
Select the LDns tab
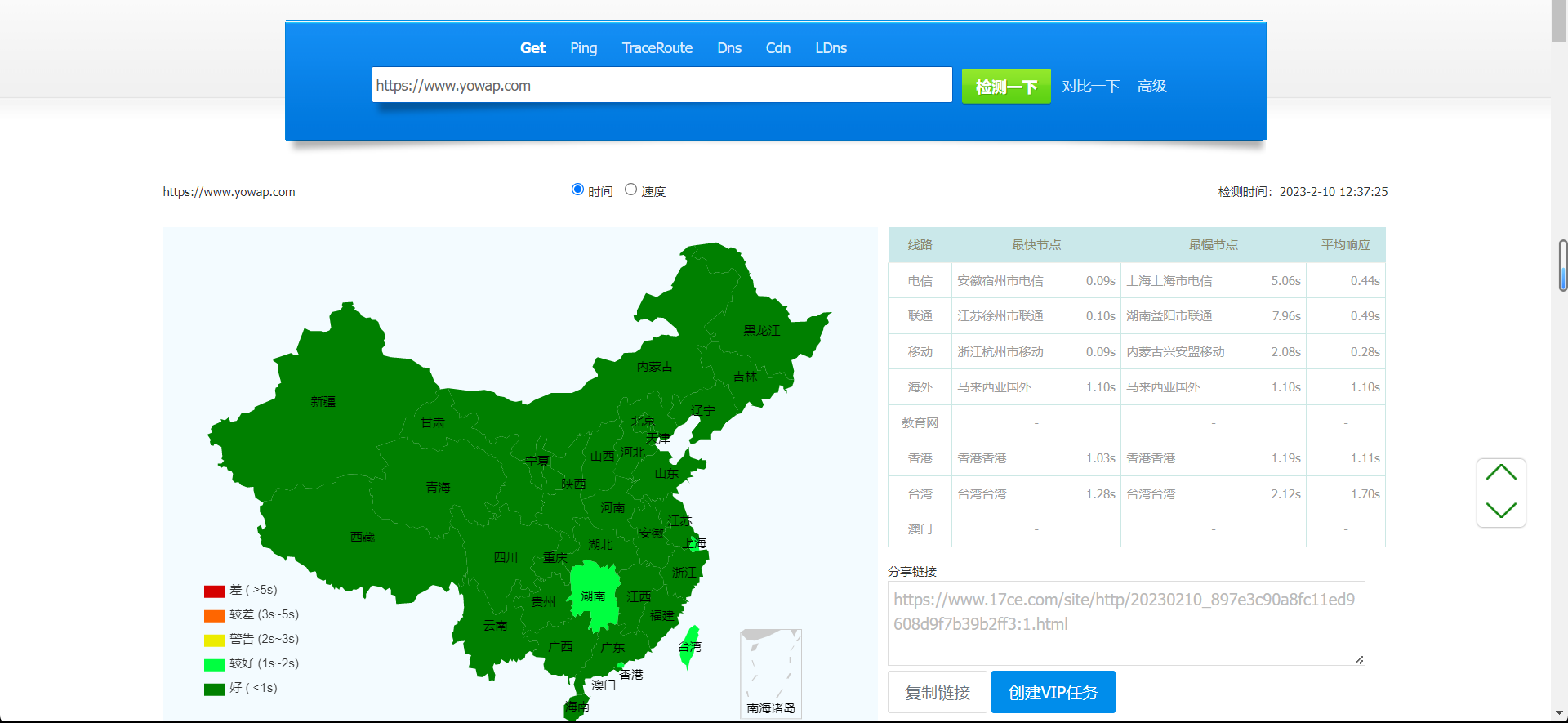coord(831,48)
